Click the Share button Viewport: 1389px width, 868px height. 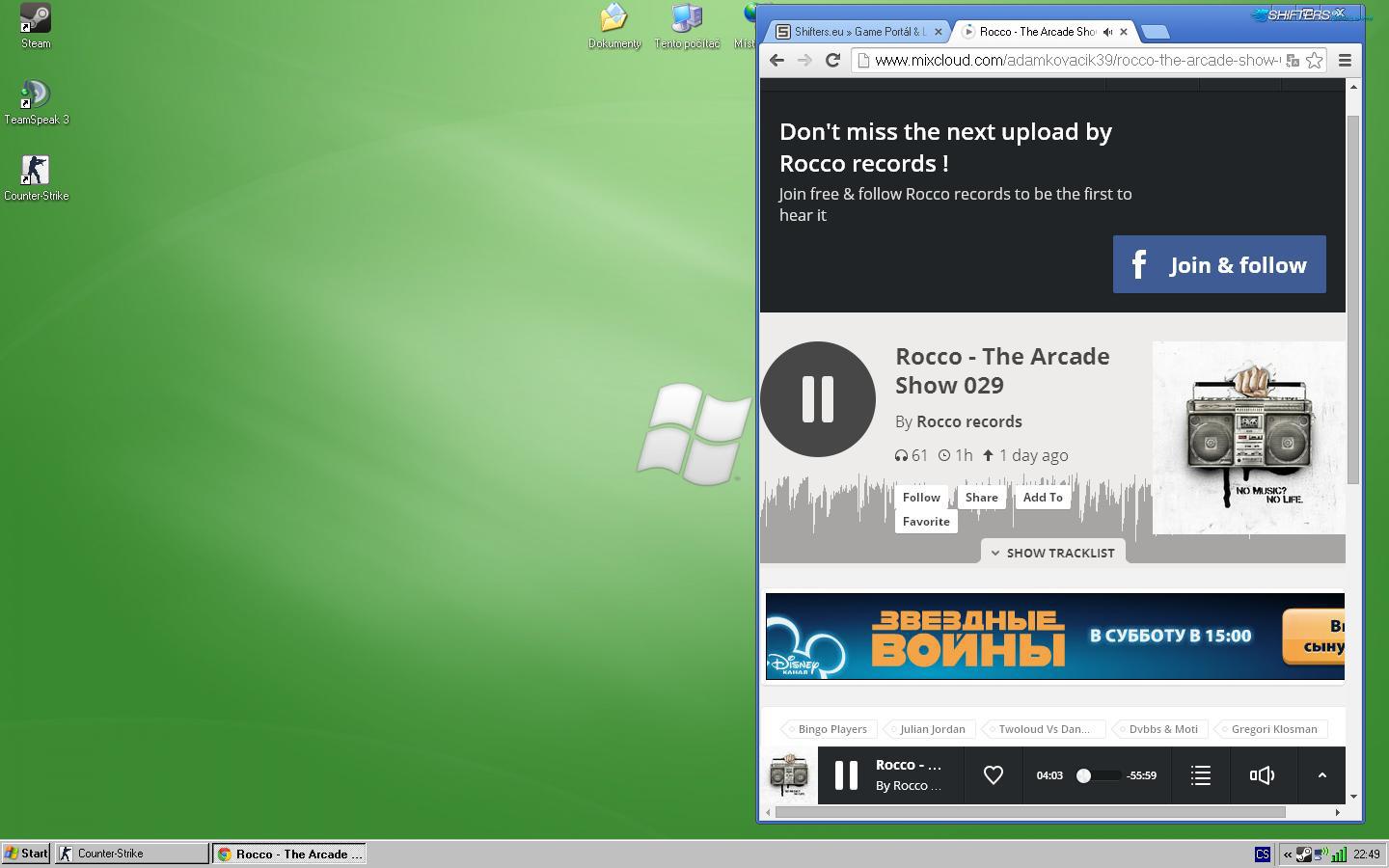(x=981, y=498)
